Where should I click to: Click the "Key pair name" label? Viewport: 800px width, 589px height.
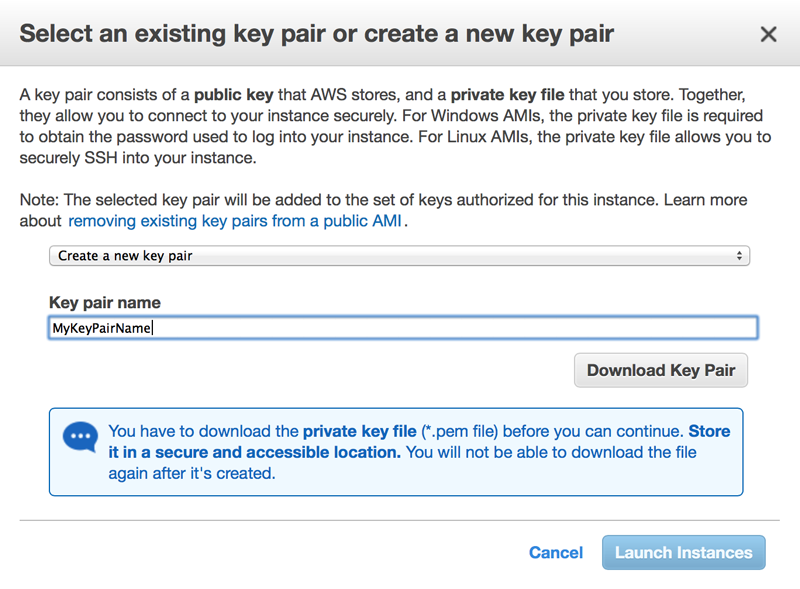(104, 302)
